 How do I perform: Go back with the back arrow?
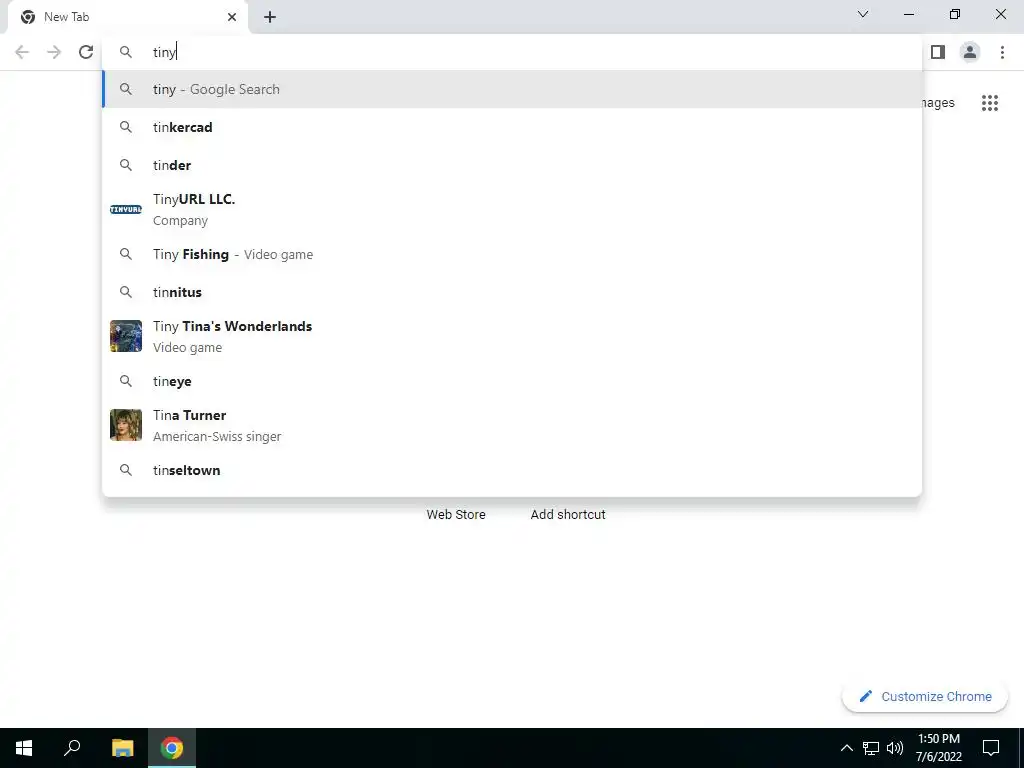(x=22, y=52)
